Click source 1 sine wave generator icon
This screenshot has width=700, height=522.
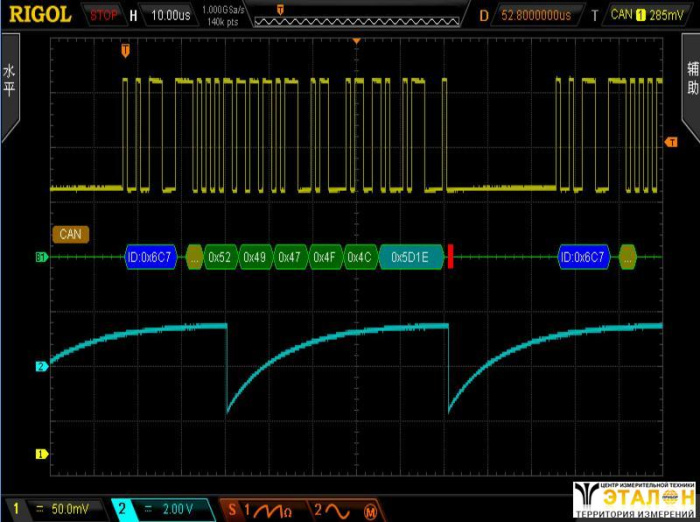coord(262,511)
